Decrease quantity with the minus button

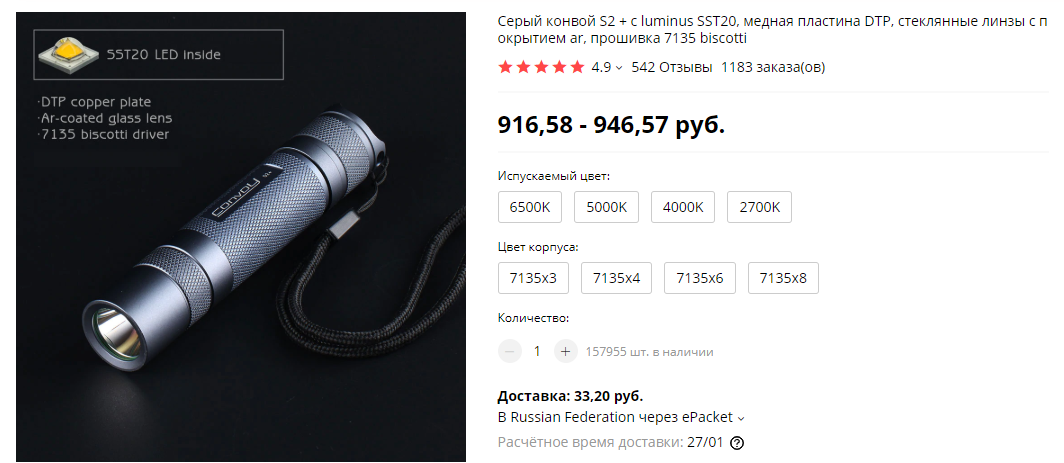pyautogui.click(x=510, y=351)
